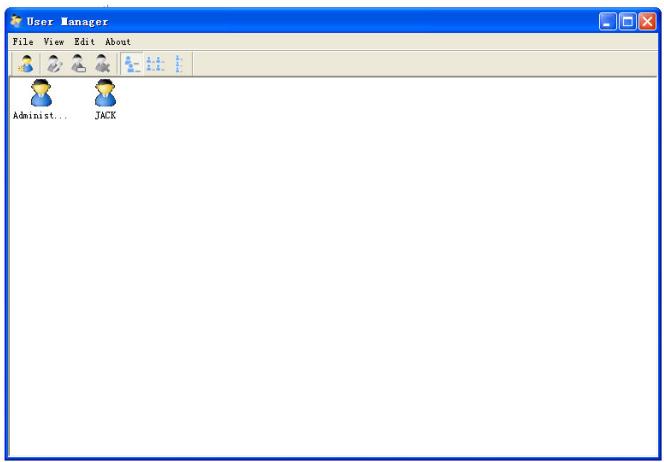Viewport: 664px width, 462px height.
Task: Click the JACK user name label
Action: [105, 115]
